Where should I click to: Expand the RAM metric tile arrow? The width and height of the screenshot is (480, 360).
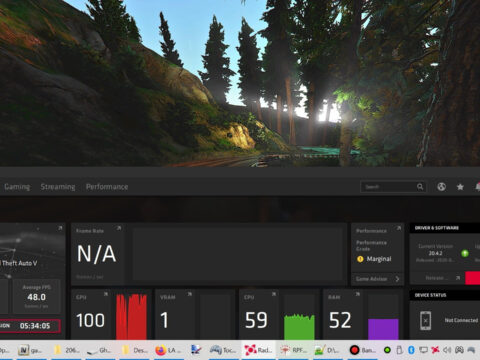[358, 294]
